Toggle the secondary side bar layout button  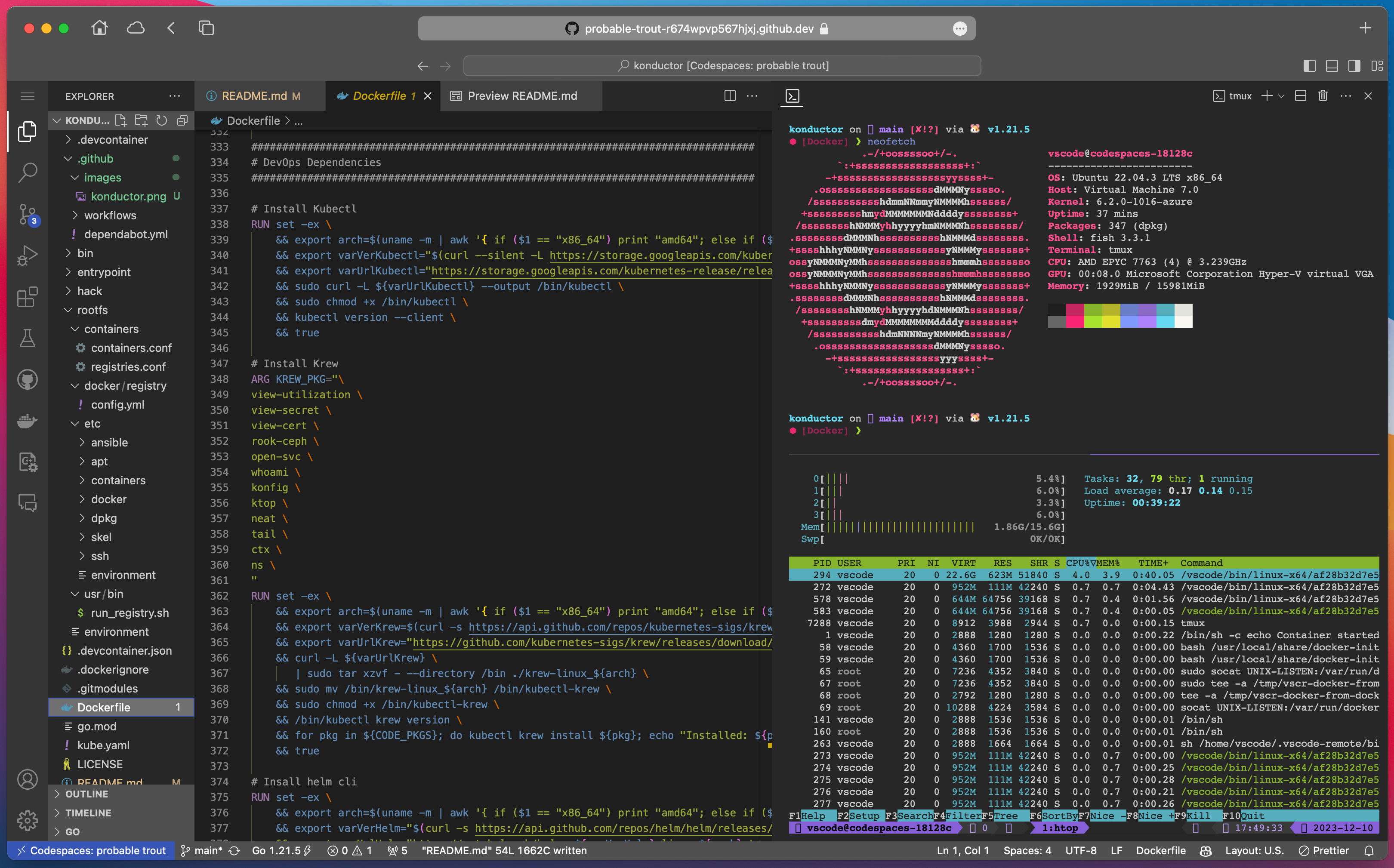1354,65
